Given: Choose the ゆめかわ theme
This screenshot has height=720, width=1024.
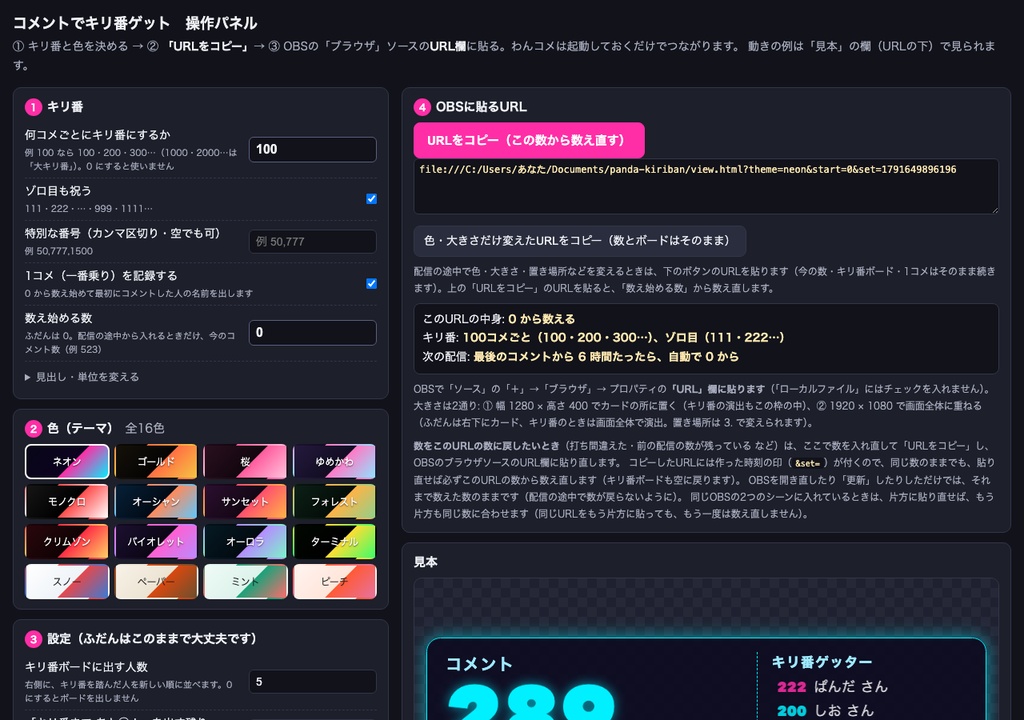Looking at the screenshot, I should coord(334,461).
